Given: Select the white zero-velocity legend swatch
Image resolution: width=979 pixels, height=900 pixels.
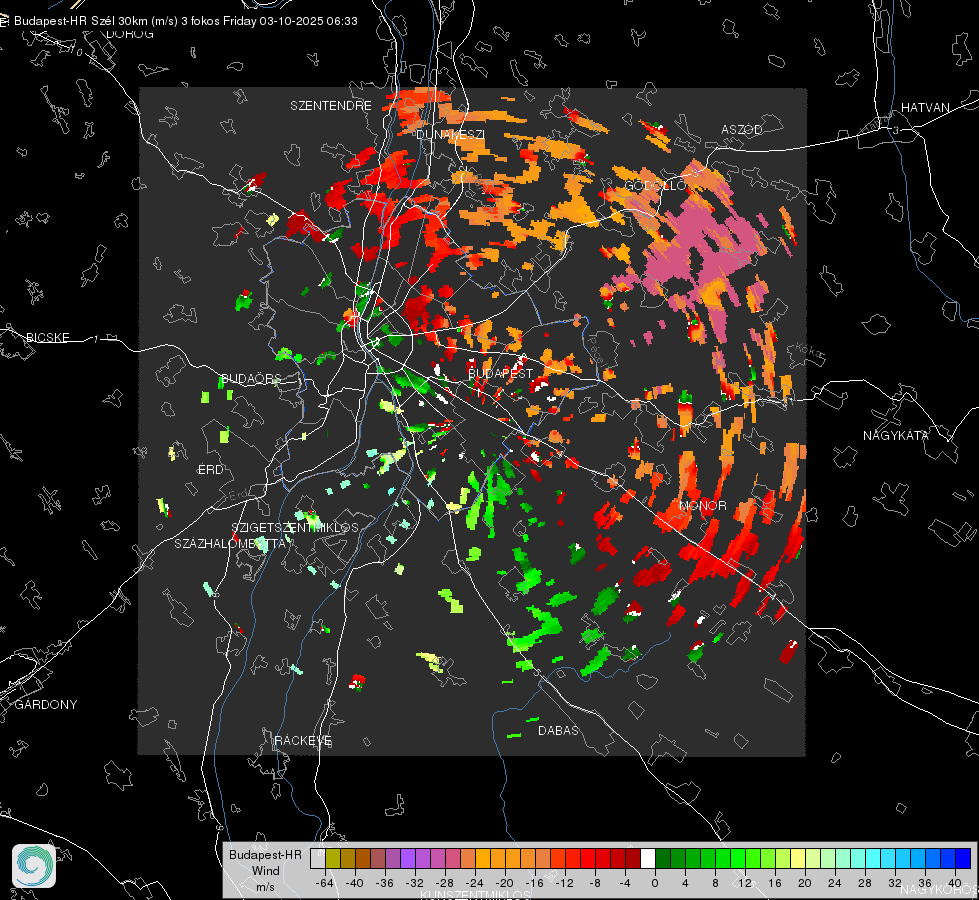Looking at the screenshot, I should (648, 859).
